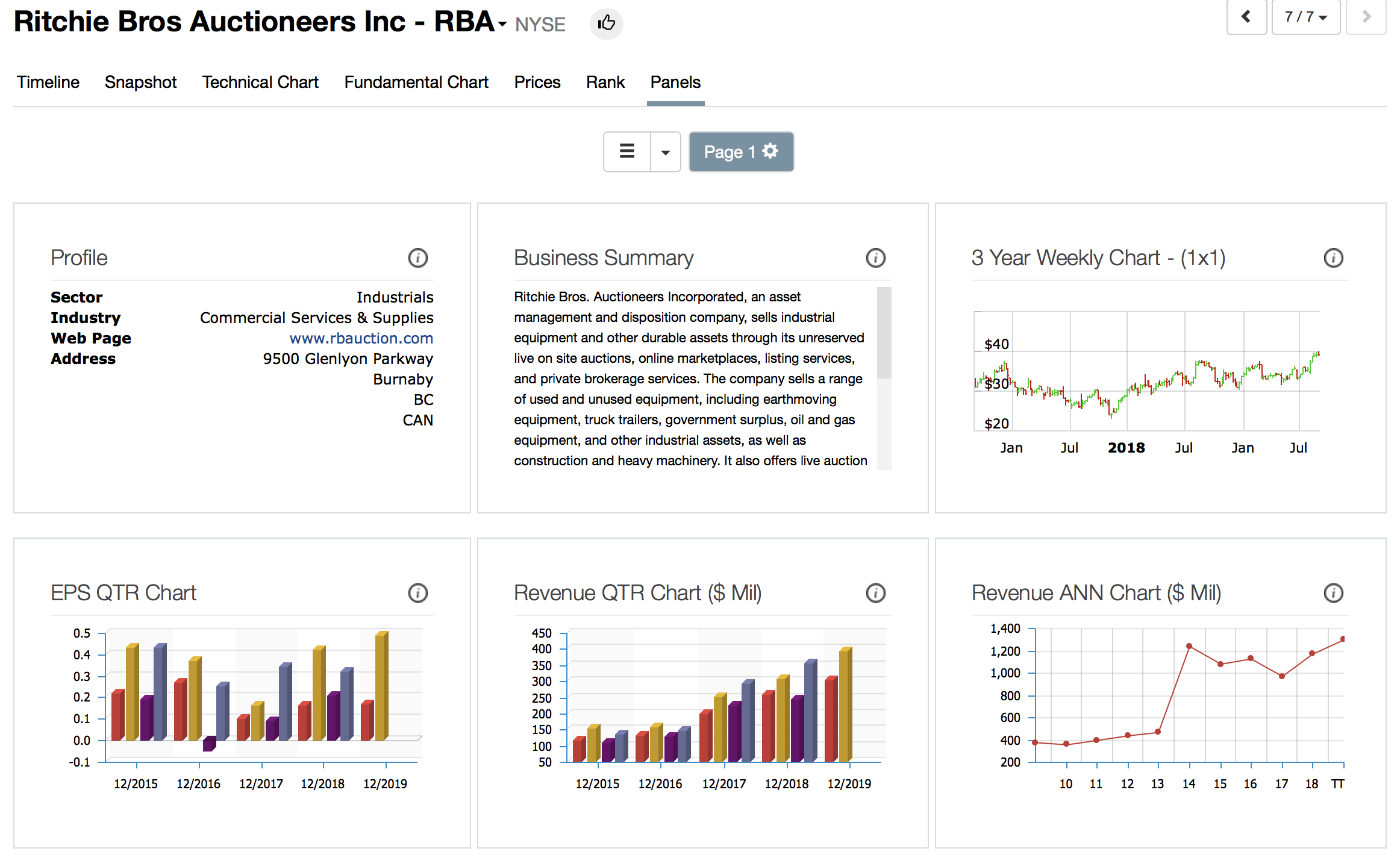This screenshot has width=1400, height=863.
Task: Click the Business Summary scrollbar thumb
Action: (884, 333)
